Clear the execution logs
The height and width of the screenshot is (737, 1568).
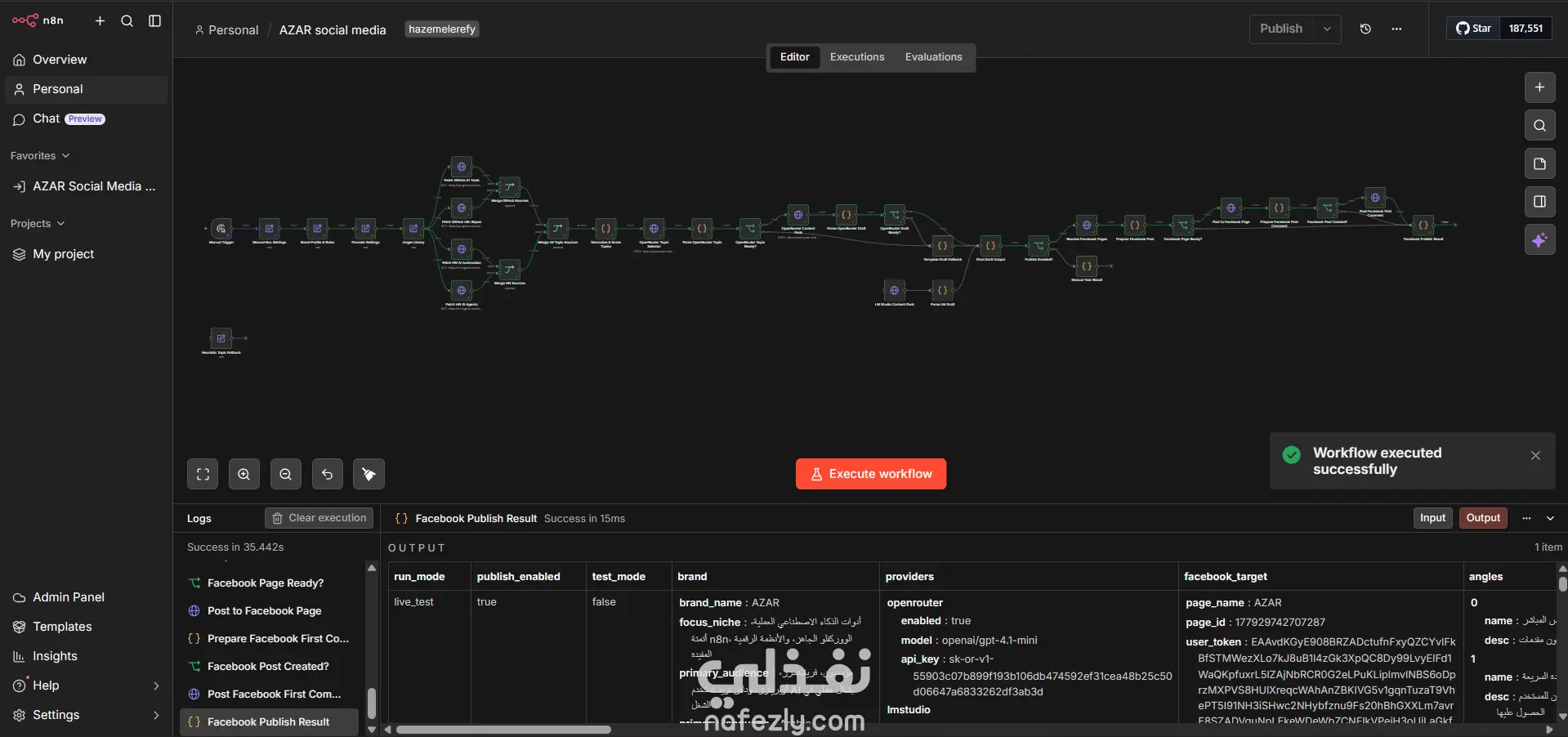[319, 518]
